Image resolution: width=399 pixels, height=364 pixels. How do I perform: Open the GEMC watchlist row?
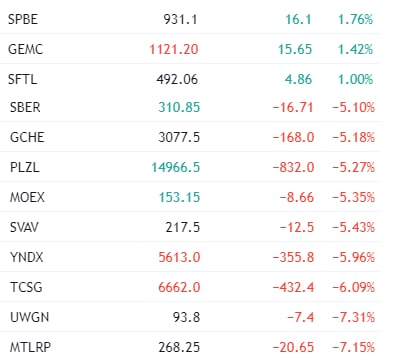[190, 49]
